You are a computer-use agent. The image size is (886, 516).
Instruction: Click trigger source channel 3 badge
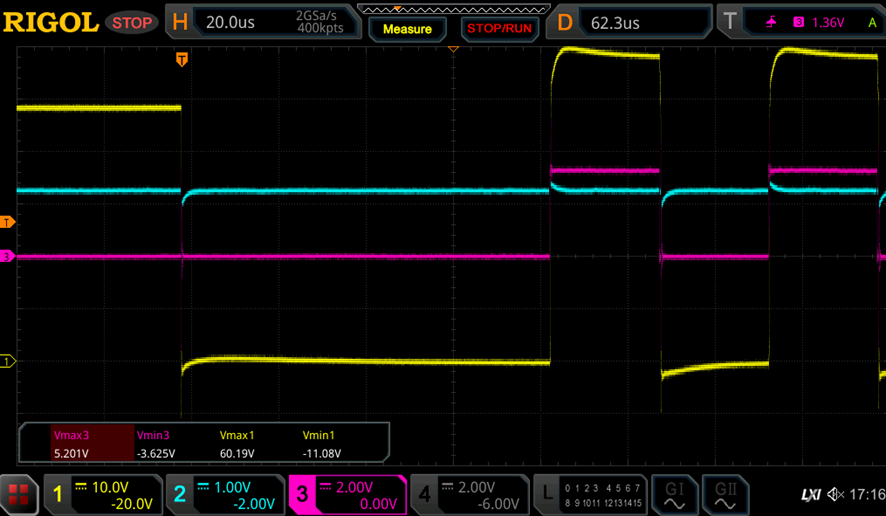[798, 22]
